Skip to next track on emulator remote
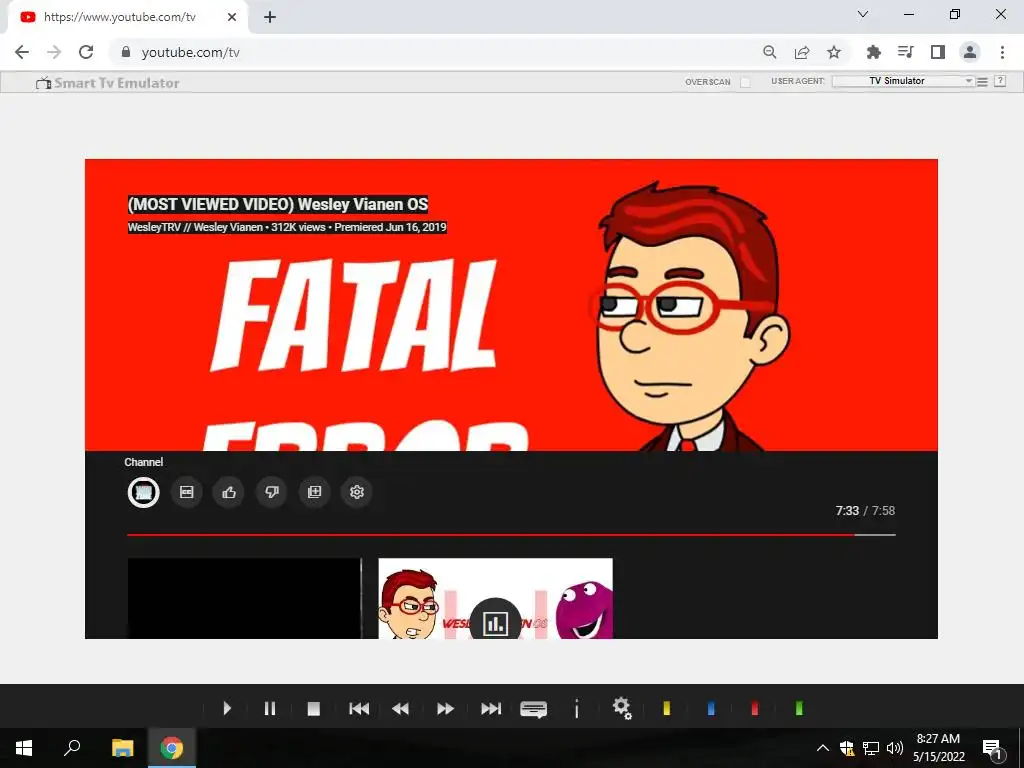Screen dimensions: 1024x768 click(490, 708)
